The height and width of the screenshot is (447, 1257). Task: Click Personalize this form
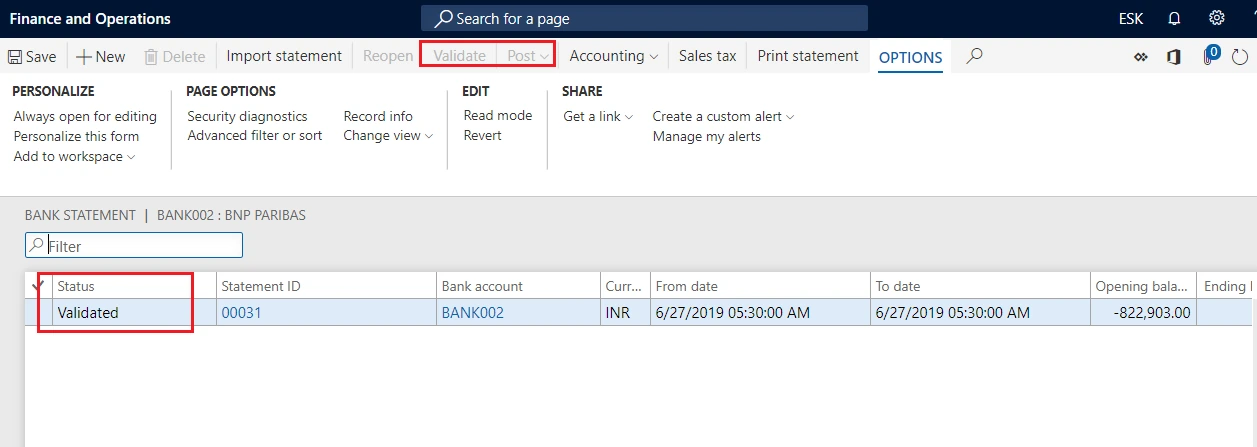tap(76, 137)
